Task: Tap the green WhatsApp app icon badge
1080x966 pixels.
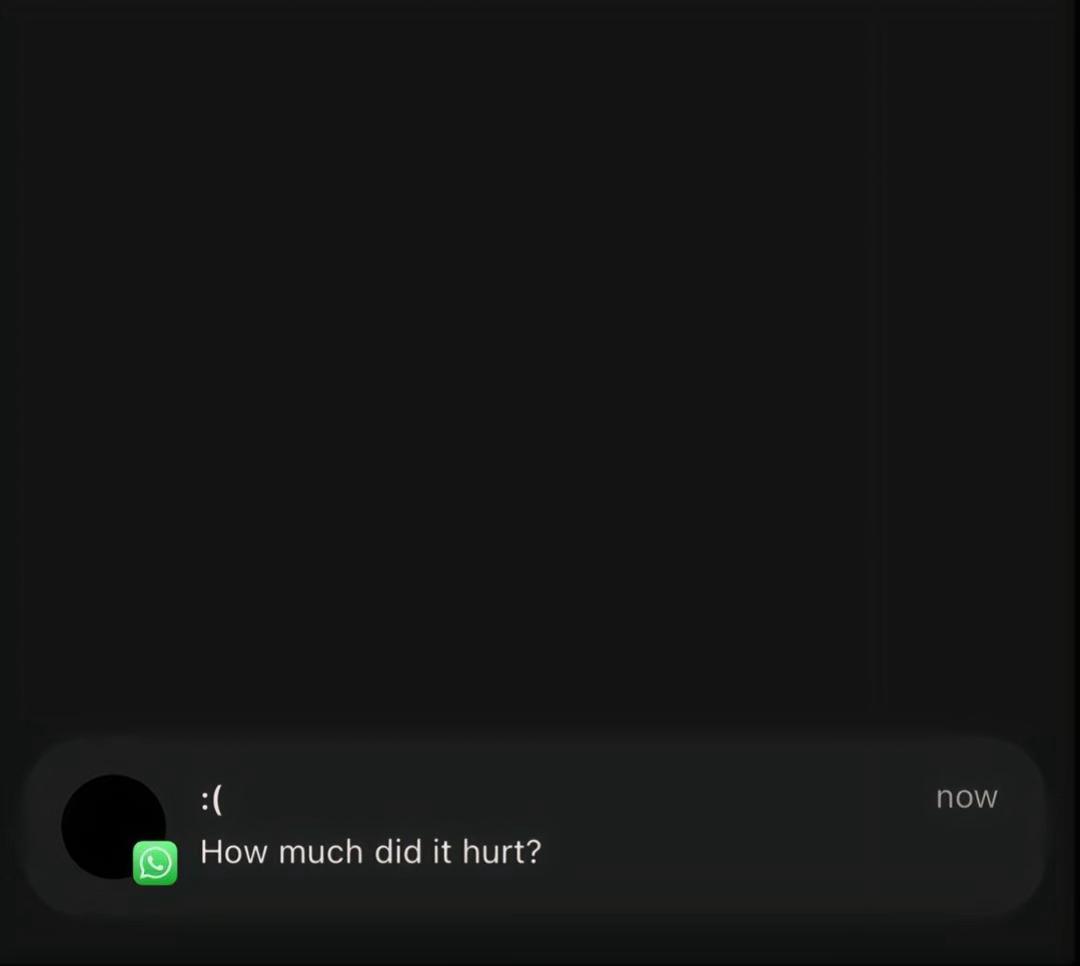Action: [x=155, y=863]
